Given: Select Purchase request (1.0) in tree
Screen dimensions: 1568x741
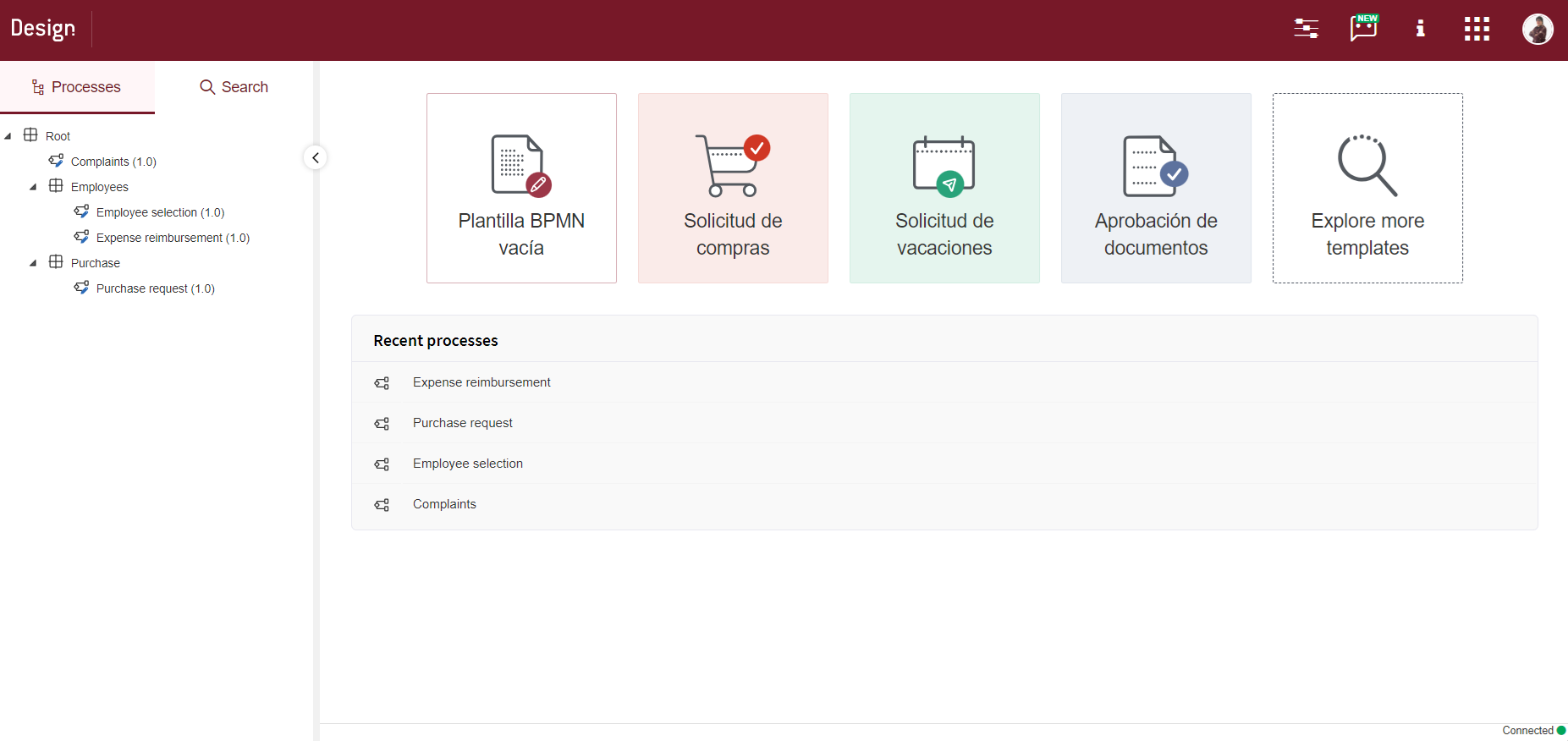Looking at the screenshot, I should point(156,288).
